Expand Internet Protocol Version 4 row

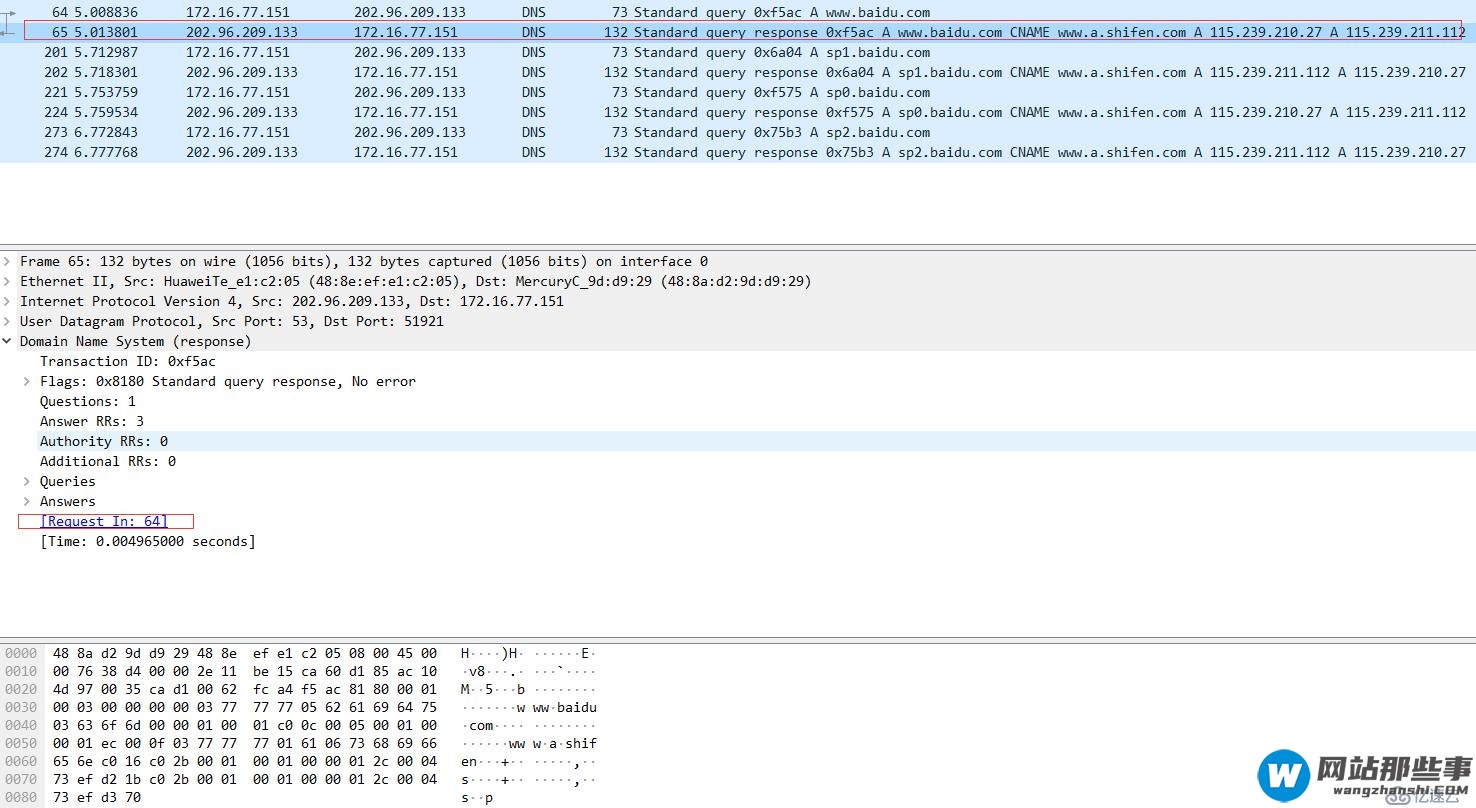8,301
